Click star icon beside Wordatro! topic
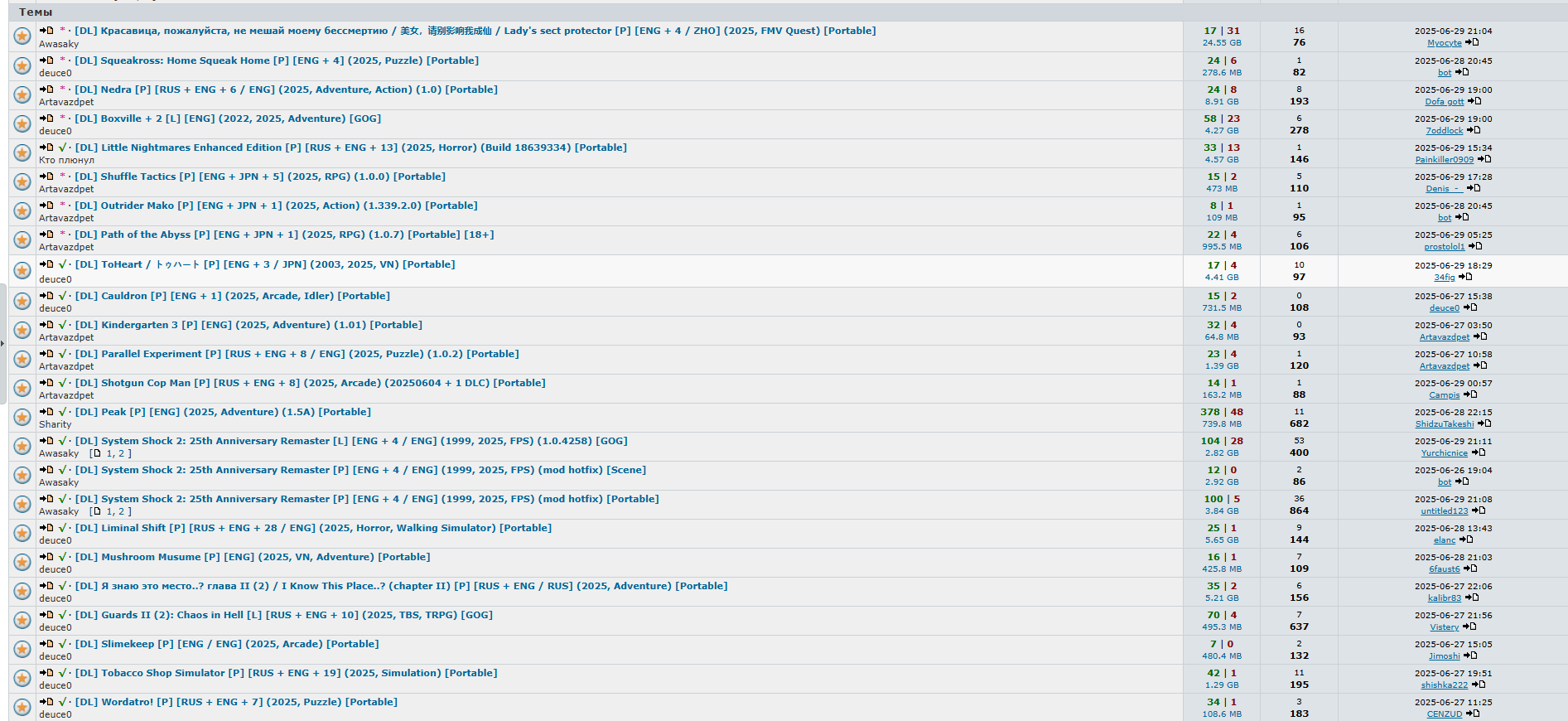Viewport: 1568px width, 721px height. pyautogui.click(x=22, y=707)
